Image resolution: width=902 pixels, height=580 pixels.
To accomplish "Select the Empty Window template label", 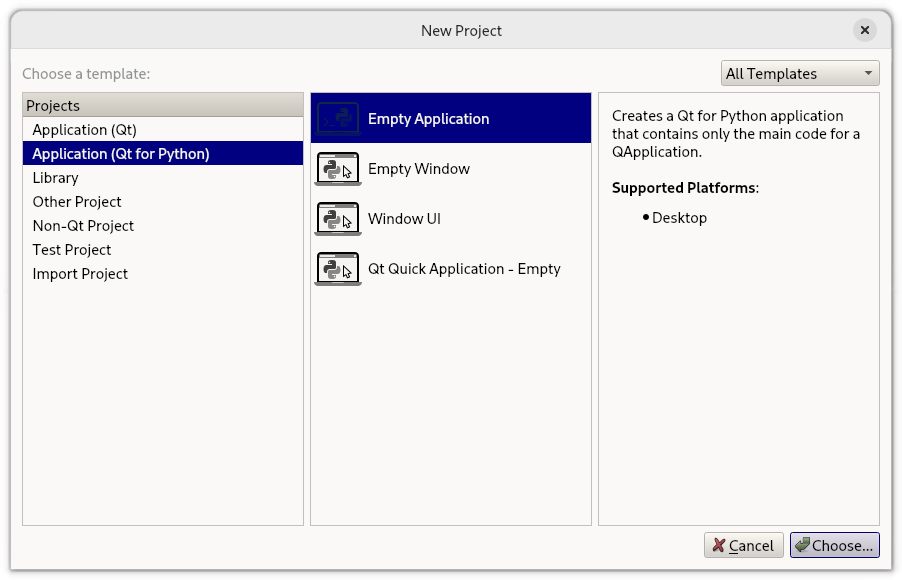I will [x=419, y=169].
